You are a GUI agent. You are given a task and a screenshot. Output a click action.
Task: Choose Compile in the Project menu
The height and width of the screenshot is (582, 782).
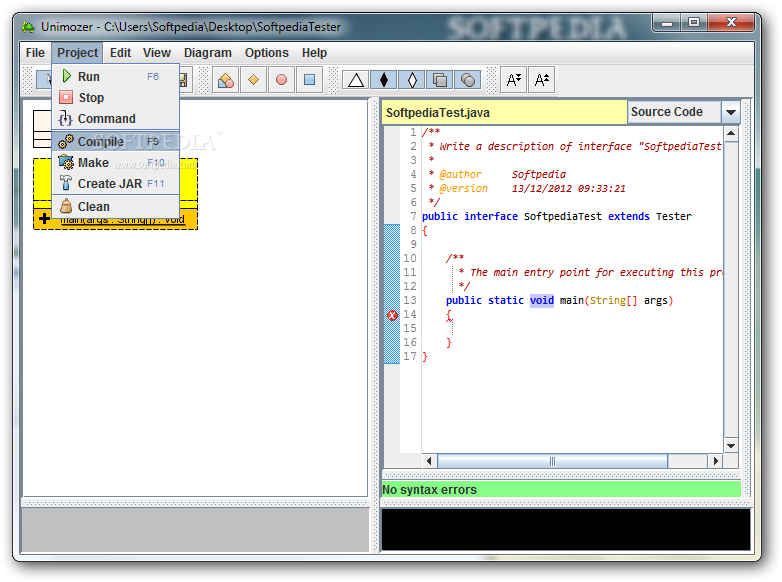[115, 142]
